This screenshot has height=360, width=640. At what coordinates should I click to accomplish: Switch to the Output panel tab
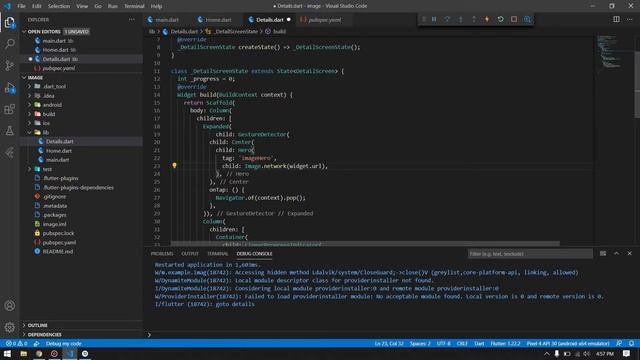190,253
